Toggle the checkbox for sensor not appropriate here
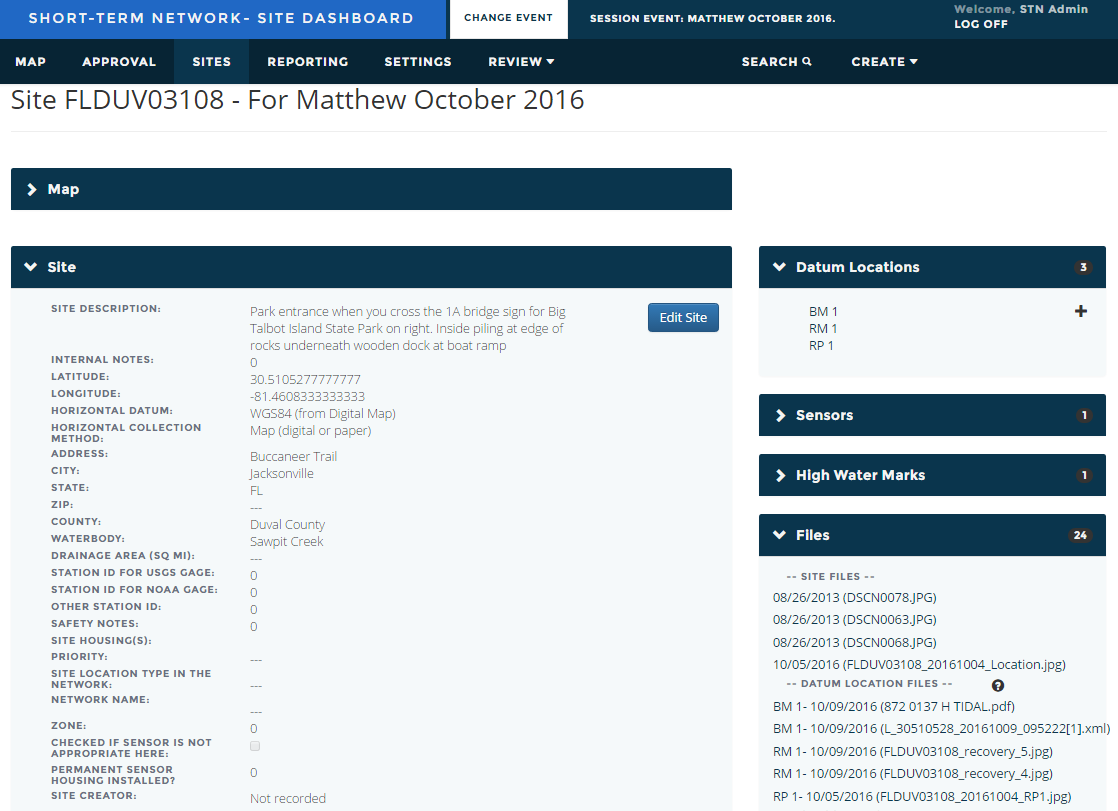This screenshot has height=811, width=1118. click(x=254, y=745)
